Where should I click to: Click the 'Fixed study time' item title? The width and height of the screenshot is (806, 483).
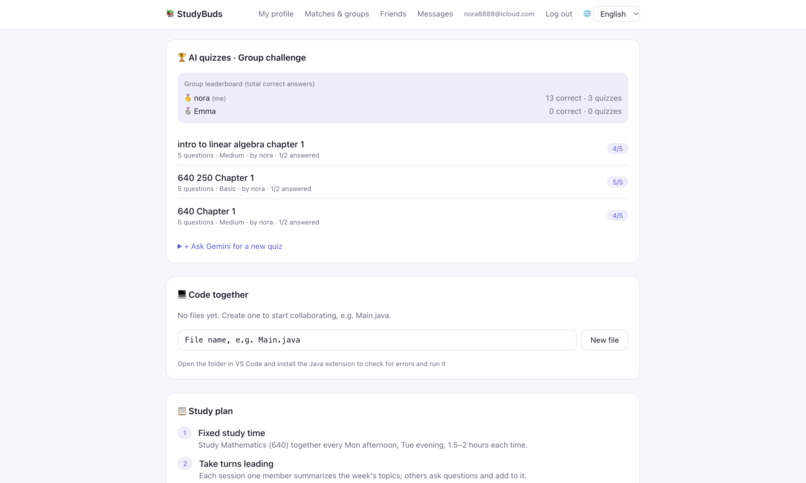click(x=231, y=433)
